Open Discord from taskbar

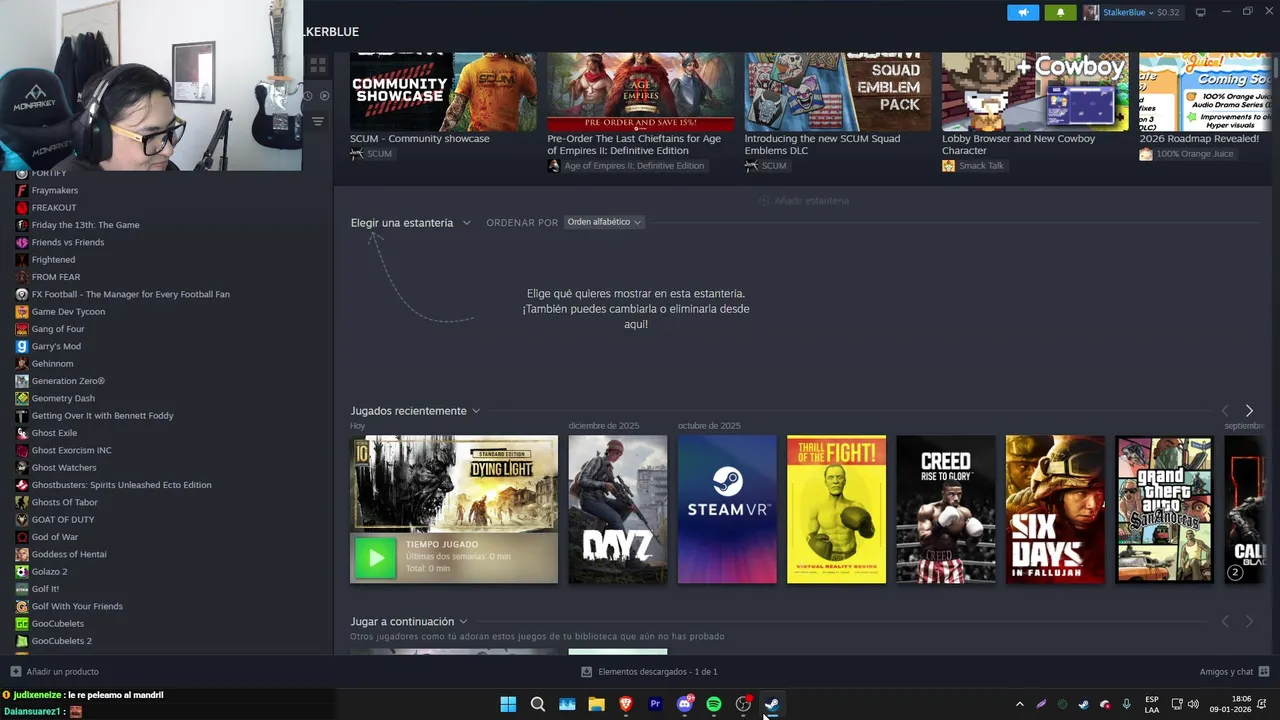pos(685,704)
